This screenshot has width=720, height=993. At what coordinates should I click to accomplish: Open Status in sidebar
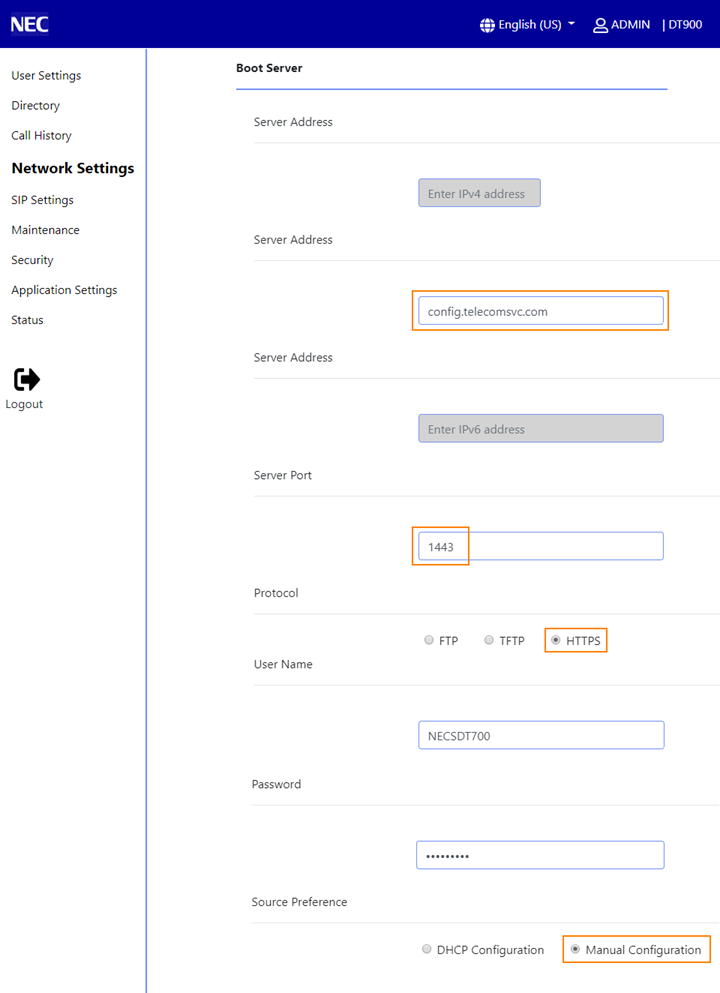coord(27,320)
